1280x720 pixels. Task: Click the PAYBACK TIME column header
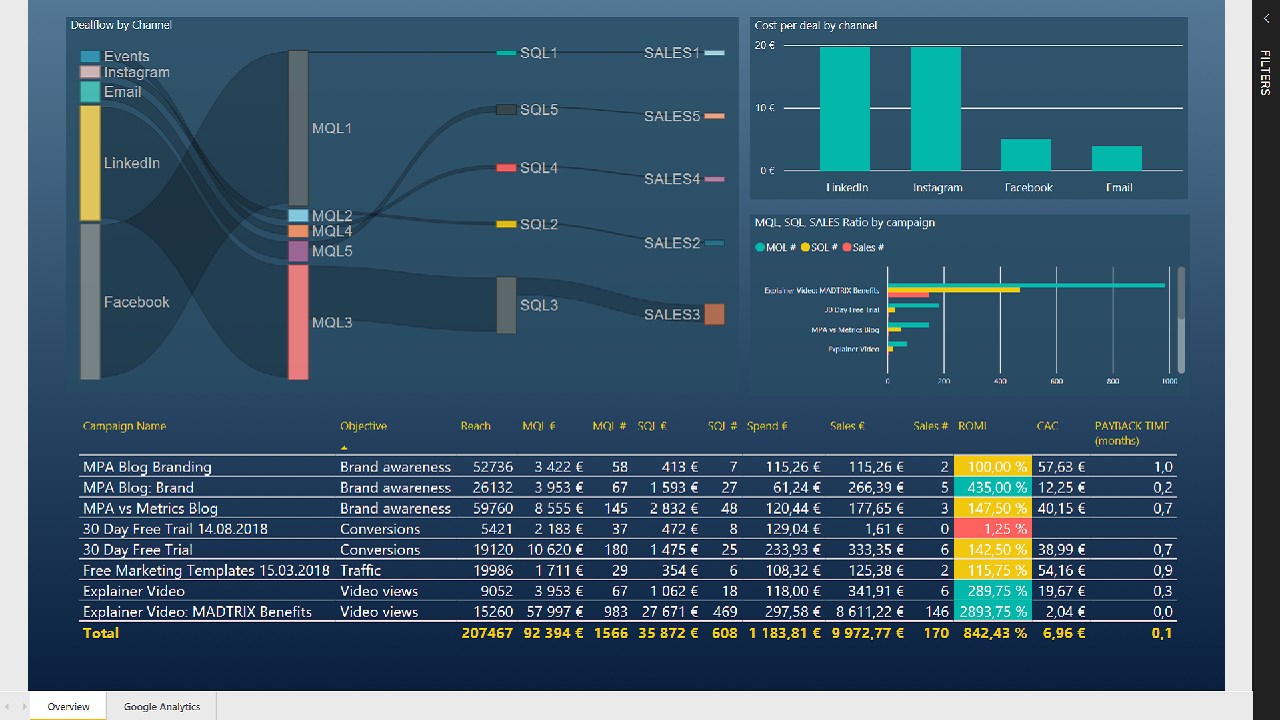point(1132,432)
